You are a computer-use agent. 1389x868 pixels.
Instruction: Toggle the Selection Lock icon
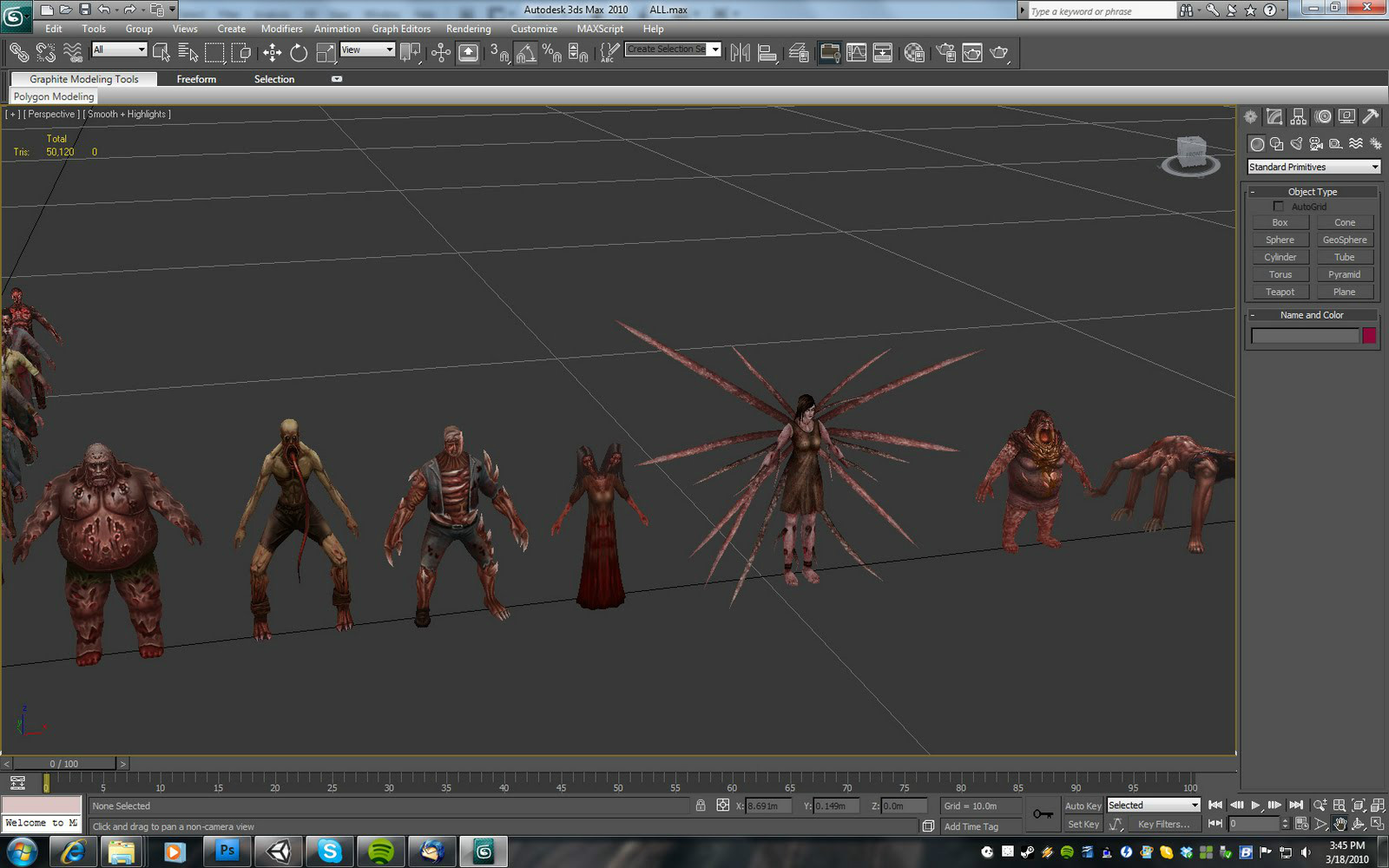pos(701,806)
